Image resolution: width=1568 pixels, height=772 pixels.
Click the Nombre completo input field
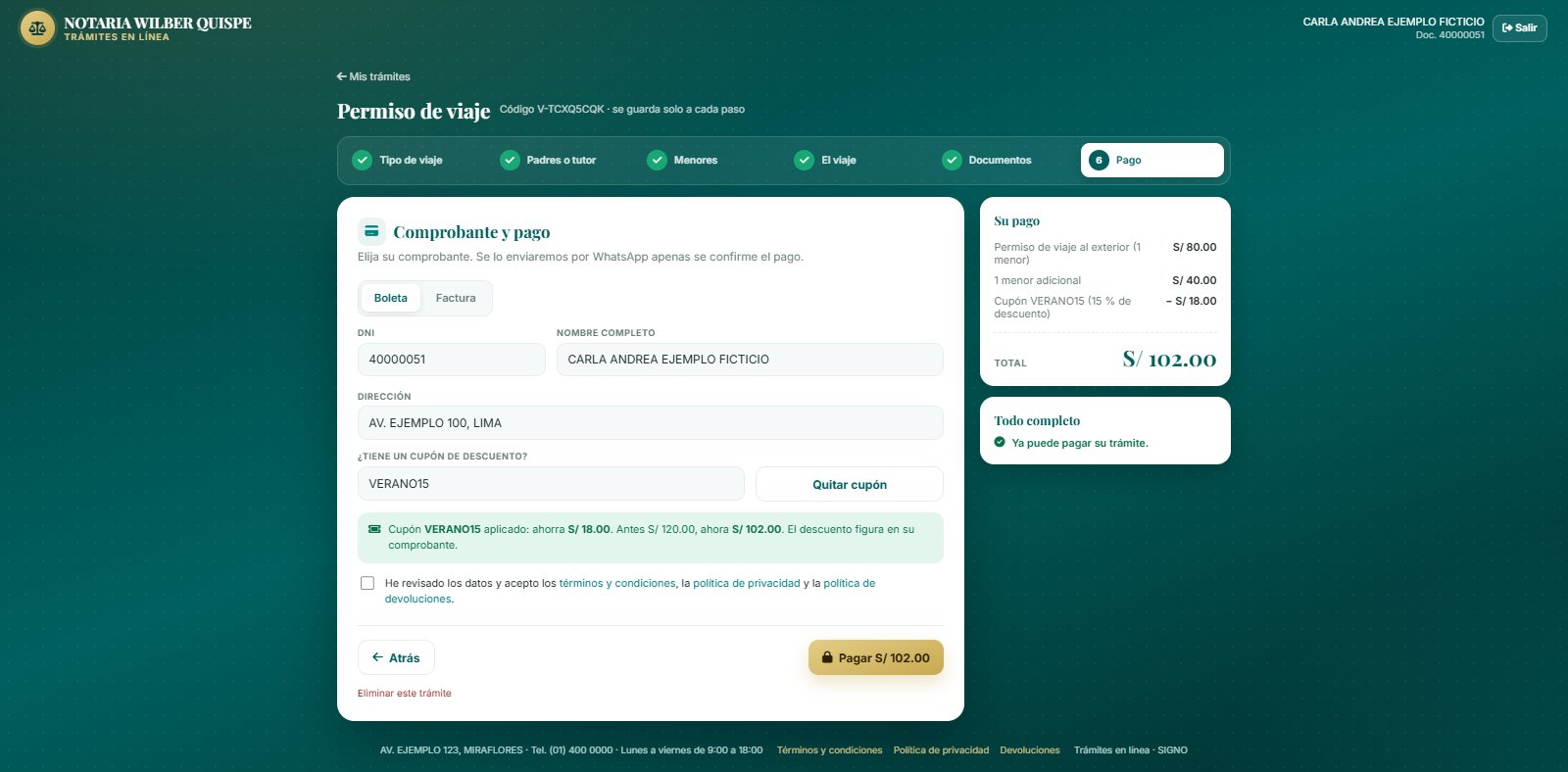750,360
